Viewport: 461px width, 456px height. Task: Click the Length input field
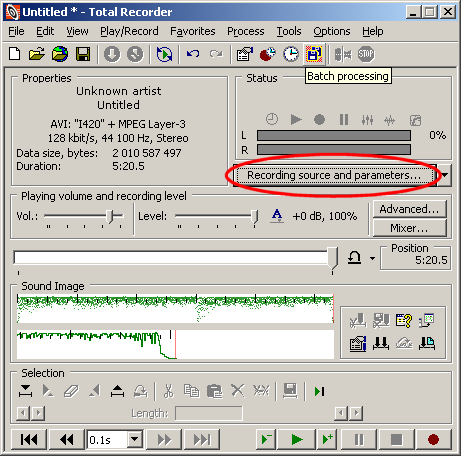[x=209, y=413]
